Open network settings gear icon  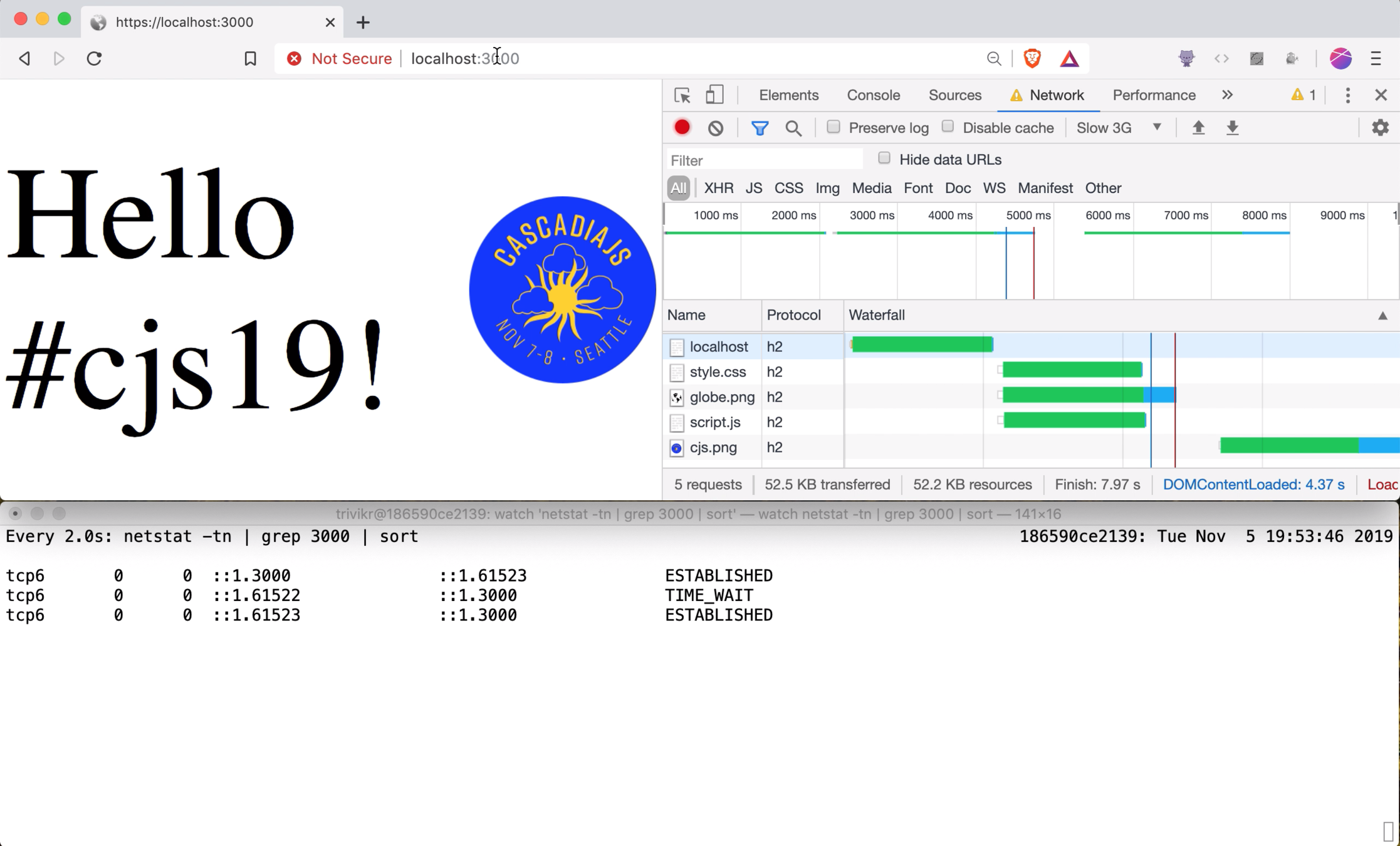1380,128
